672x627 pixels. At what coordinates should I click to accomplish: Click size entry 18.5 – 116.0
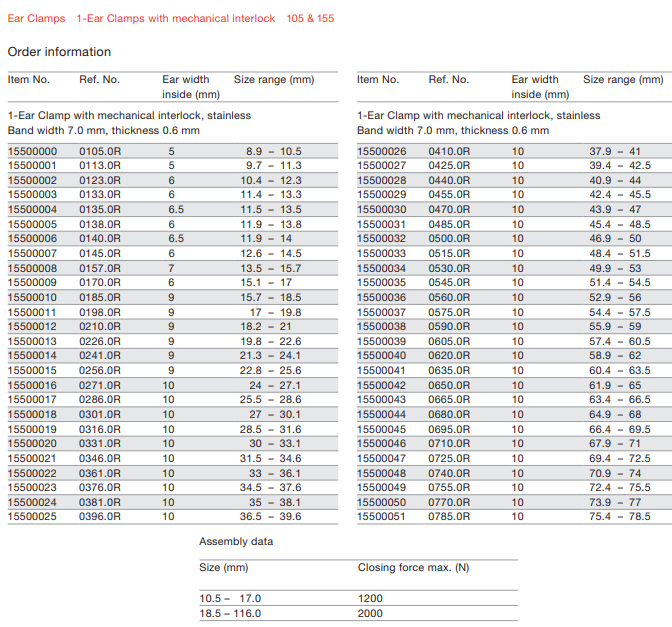tap(230, 613)
